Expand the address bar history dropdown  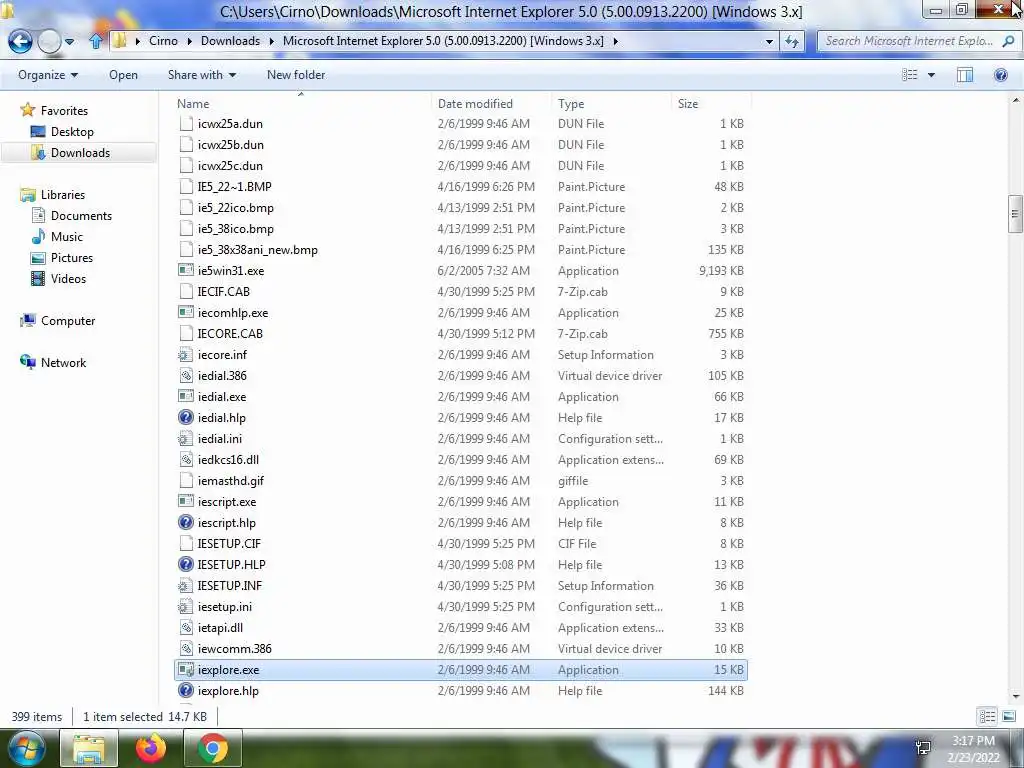pos(769,41)
